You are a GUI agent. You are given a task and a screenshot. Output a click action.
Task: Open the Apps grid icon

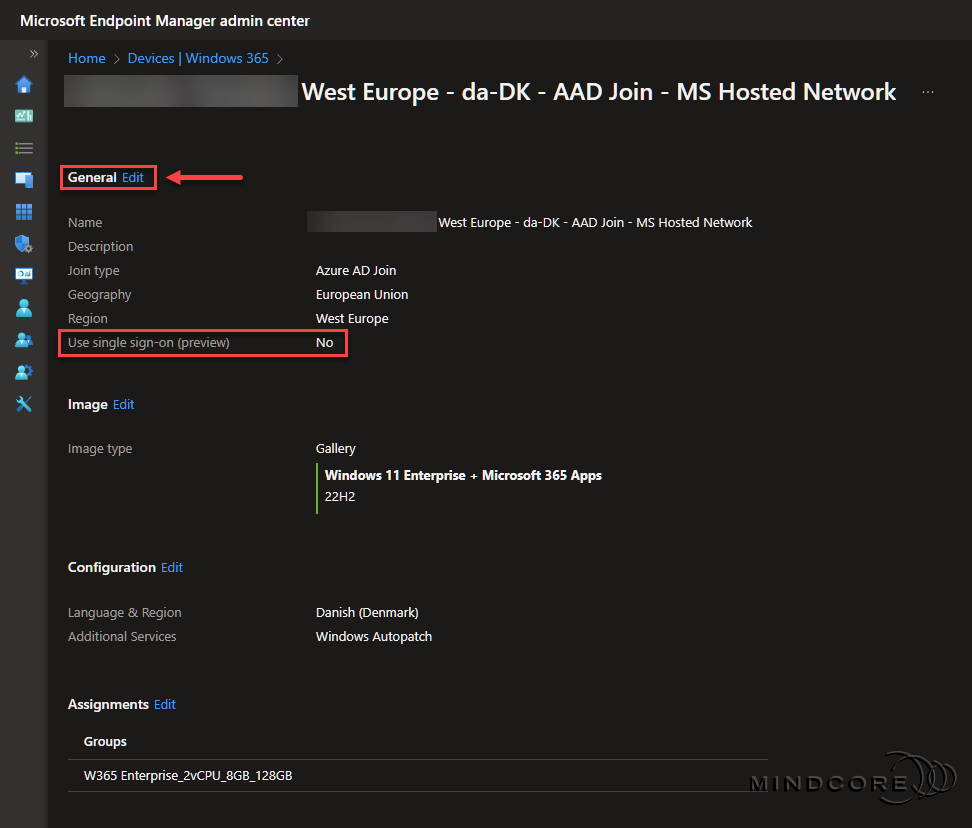[24, 212]
